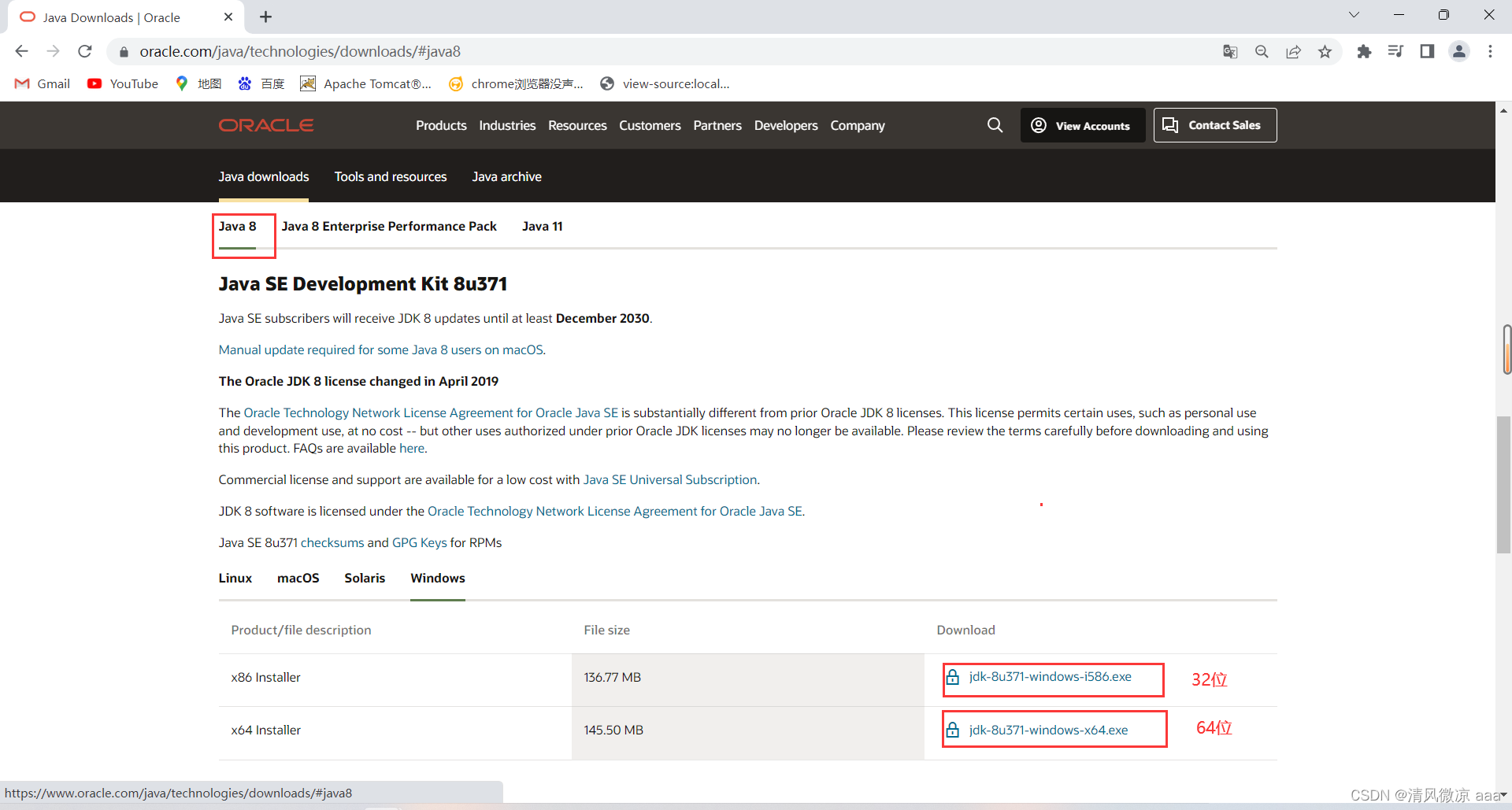The width and height of the screenshot is (1512, 810).
Task: Expand the tab search chevron
Action: [1354, 15]
